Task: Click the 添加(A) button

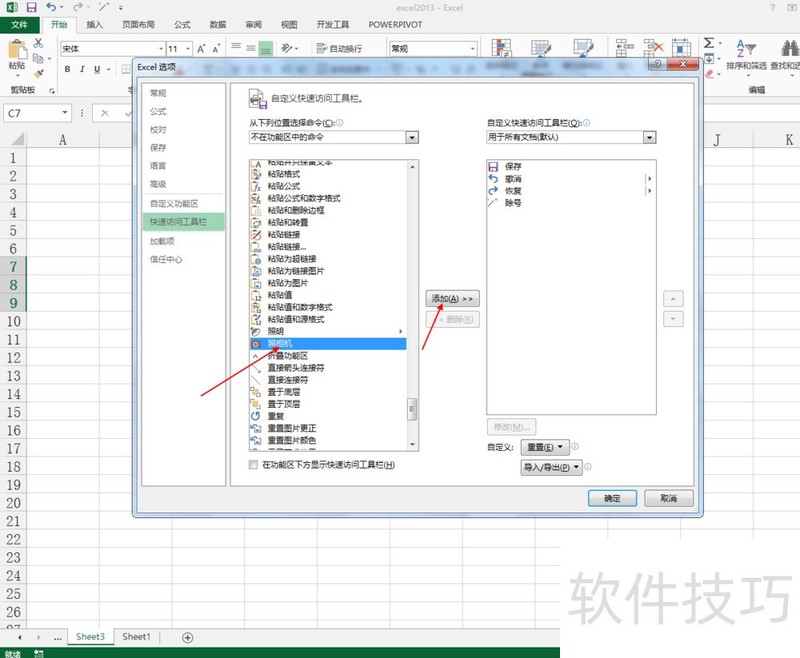Action: point(452,298)
